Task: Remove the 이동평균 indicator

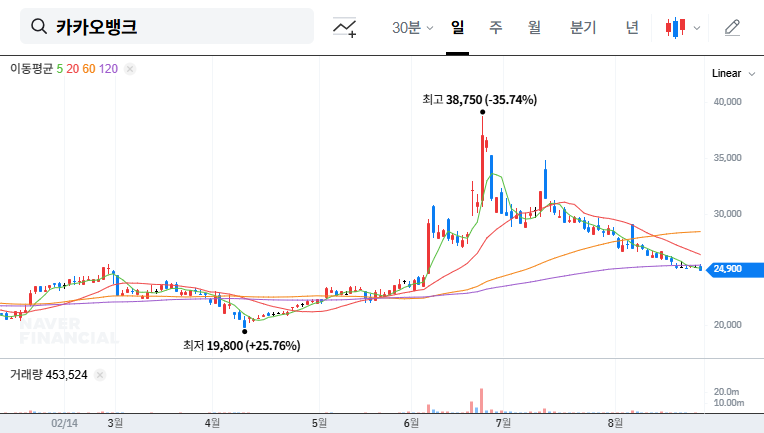Action: (130, 69)
